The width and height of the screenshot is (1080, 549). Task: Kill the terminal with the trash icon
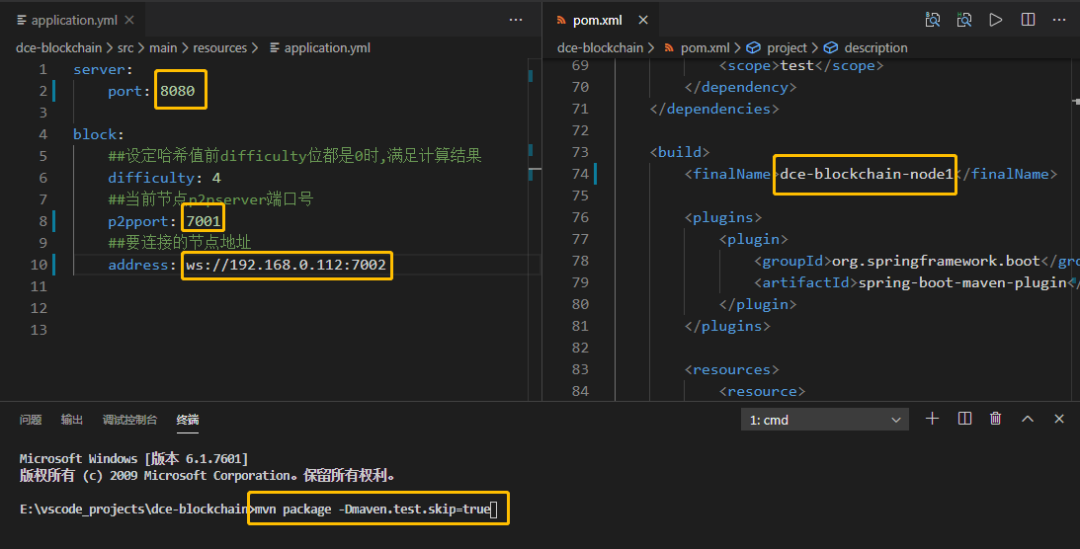tap(995, 419)
